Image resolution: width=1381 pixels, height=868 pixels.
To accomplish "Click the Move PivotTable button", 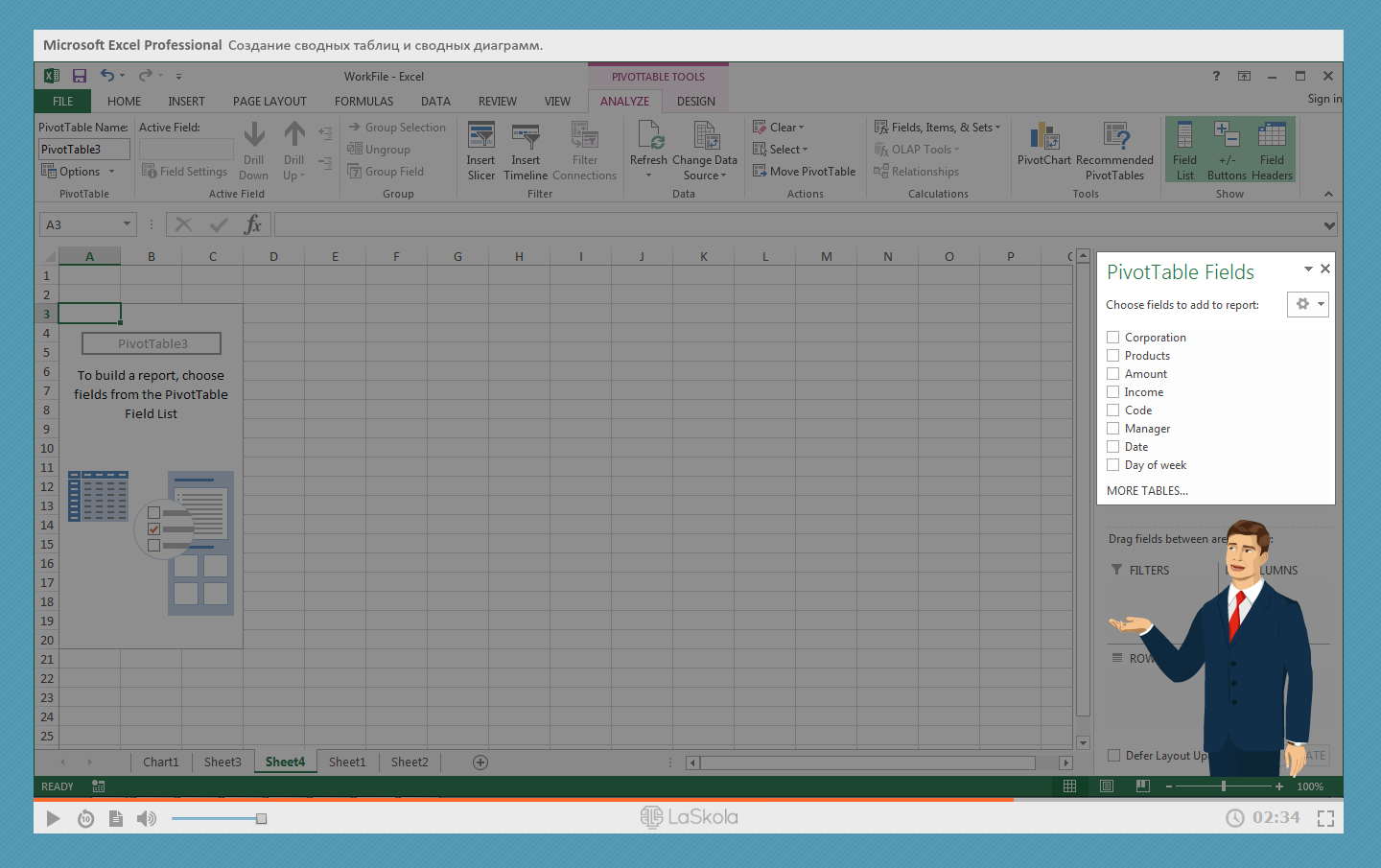I will click(804, 172).
